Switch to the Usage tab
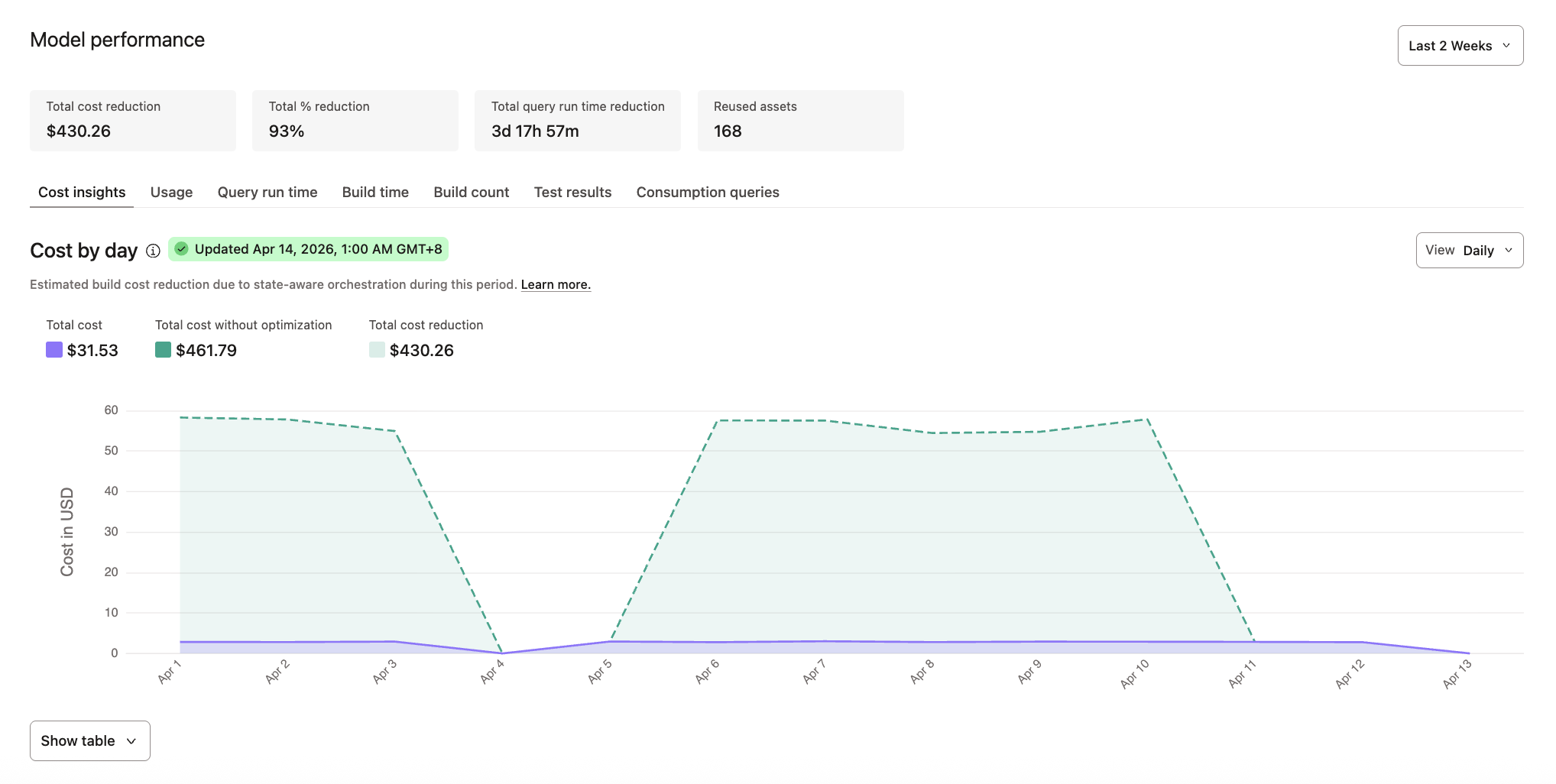The height and width of the screenshot is (784, 1556). [171, 192]
